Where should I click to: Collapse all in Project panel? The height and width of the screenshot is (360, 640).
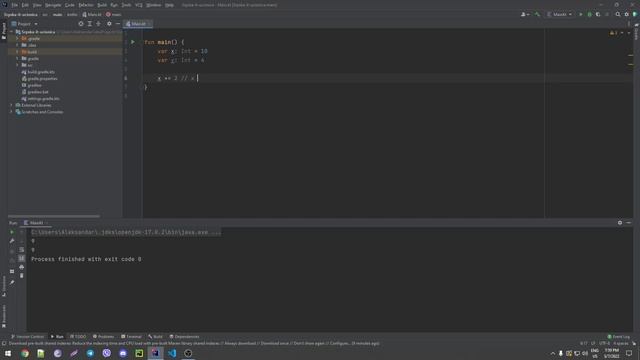pos(98,24)
